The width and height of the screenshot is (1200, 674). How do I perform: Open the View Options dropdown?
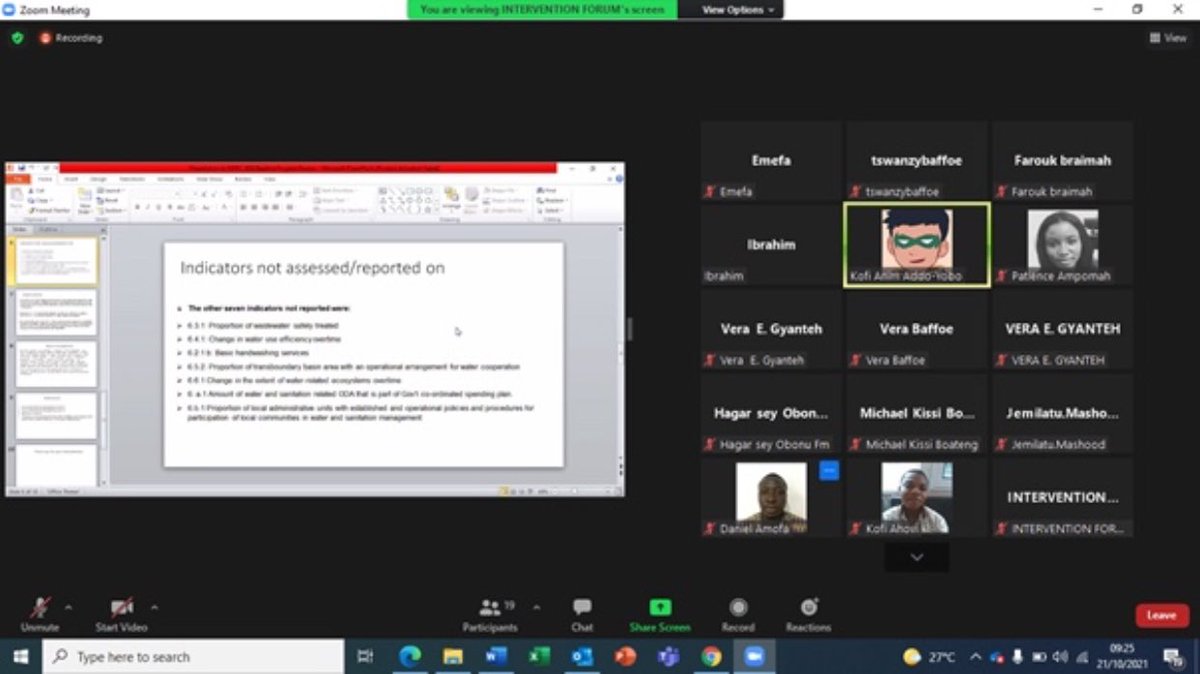(738, 10)
